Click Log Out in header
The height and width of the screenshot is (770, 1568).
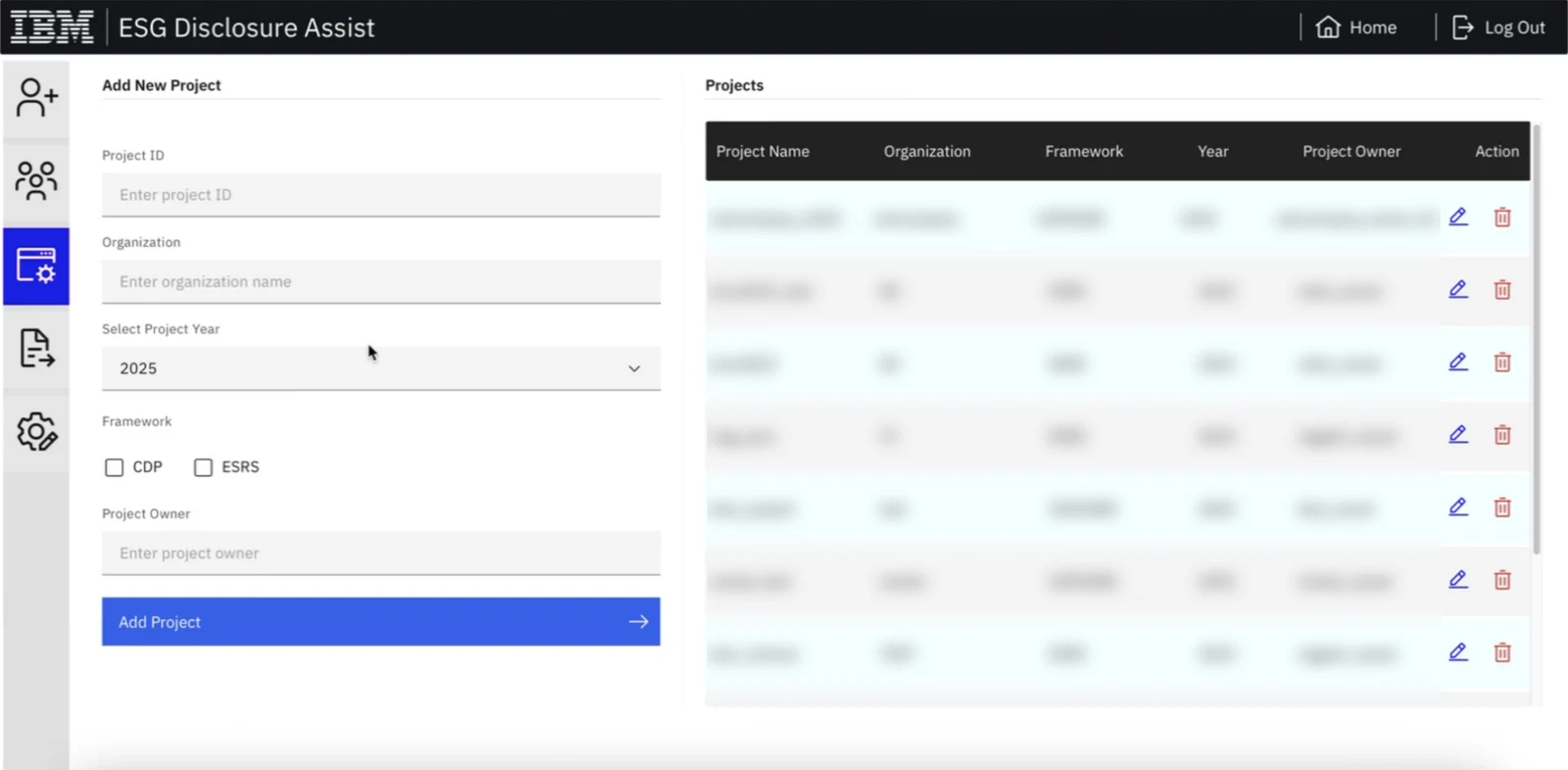pos(1498,27)
